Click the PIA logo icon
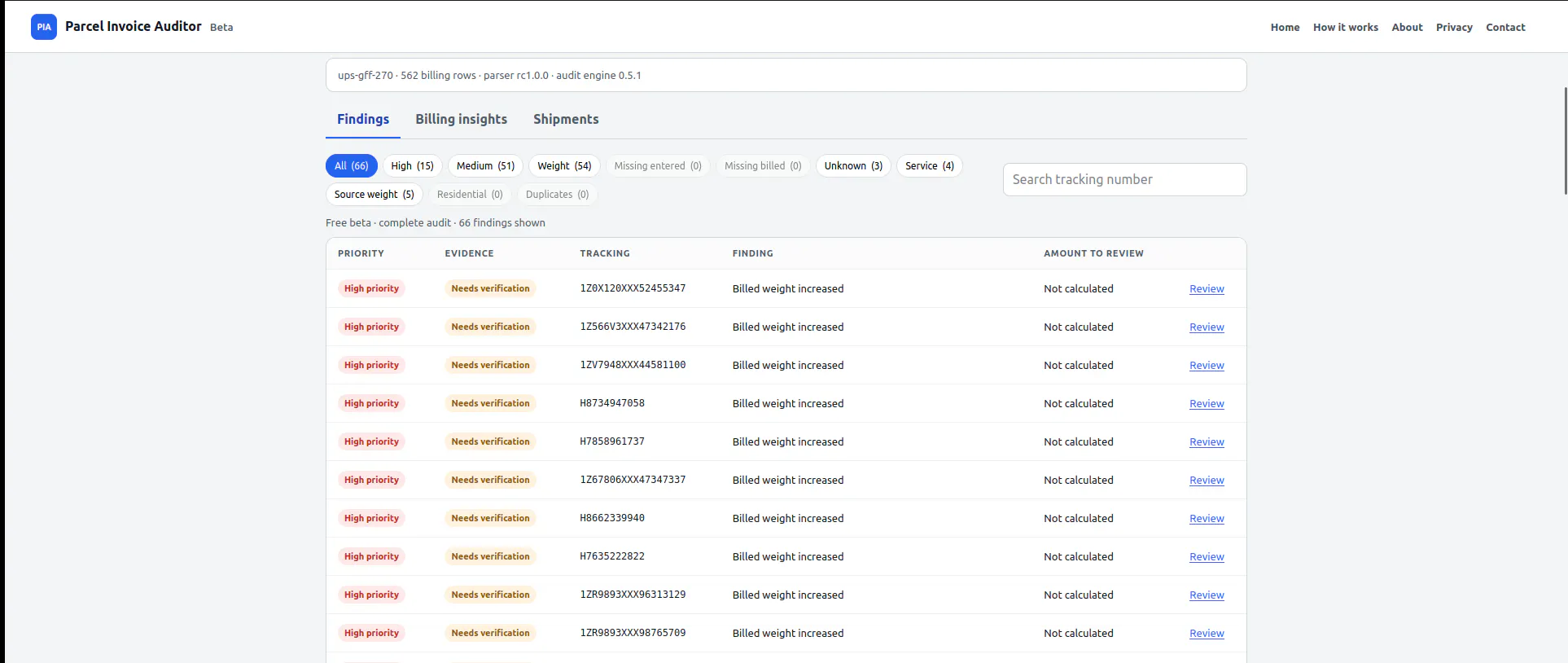The height and width of the screenshot is (663, 1568). coord(44,27)
